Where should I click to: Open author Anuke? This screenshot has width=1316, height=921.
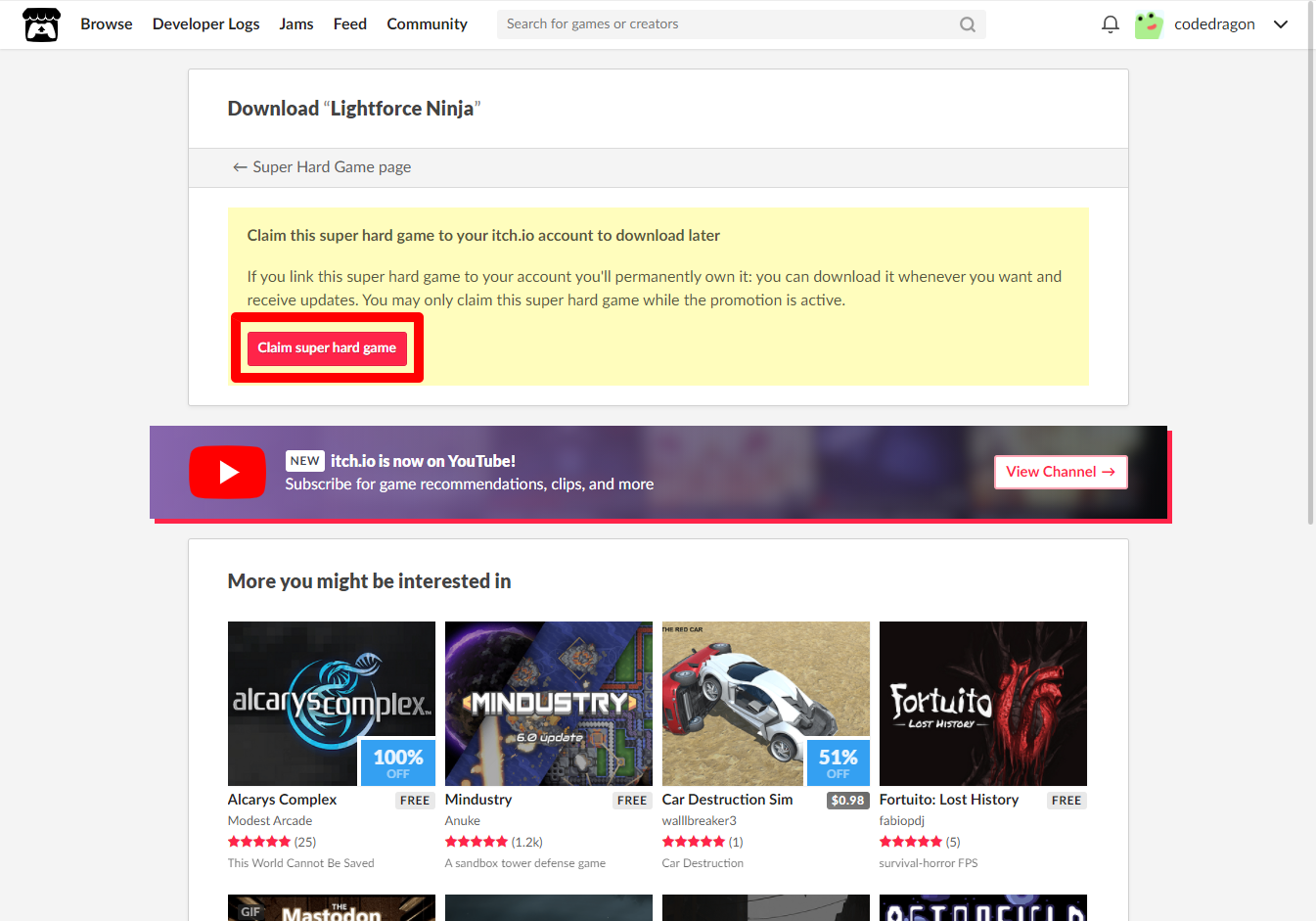tap(463, 821)
